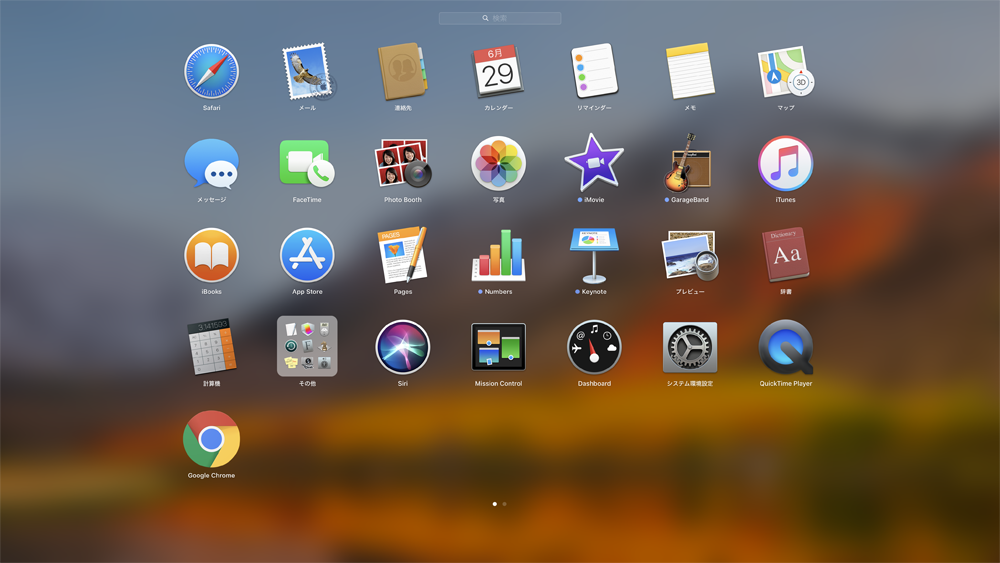Open Safari from Launchpad
This screenshot has width=1000, height=563.
click(x=211, y=71)
